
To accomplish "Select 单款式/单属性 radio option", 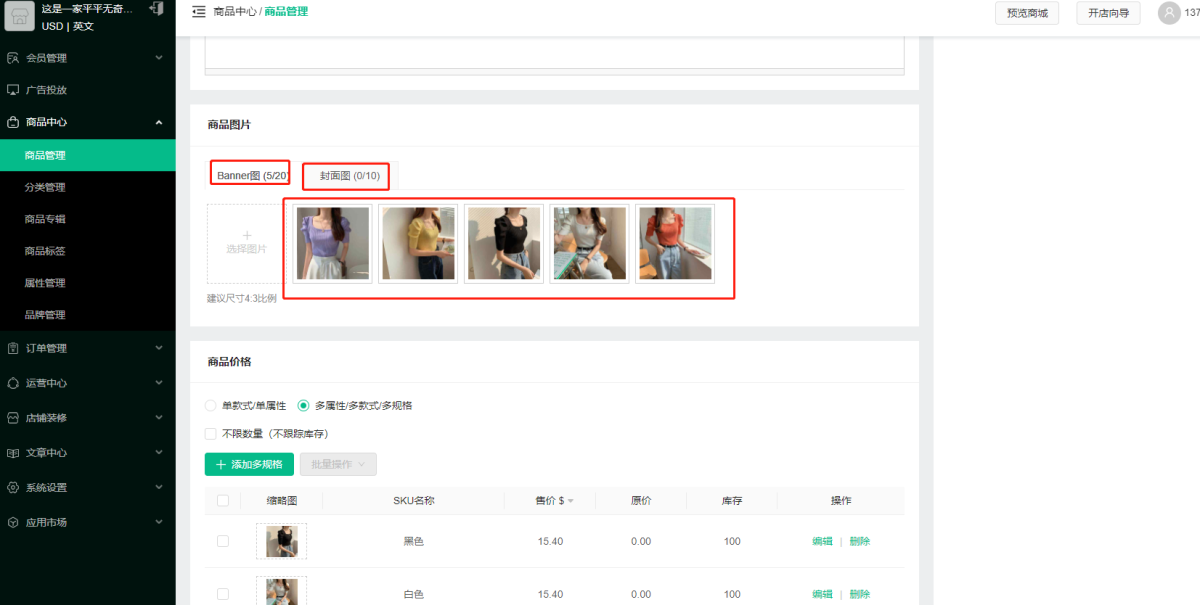I will coord(210,406).
